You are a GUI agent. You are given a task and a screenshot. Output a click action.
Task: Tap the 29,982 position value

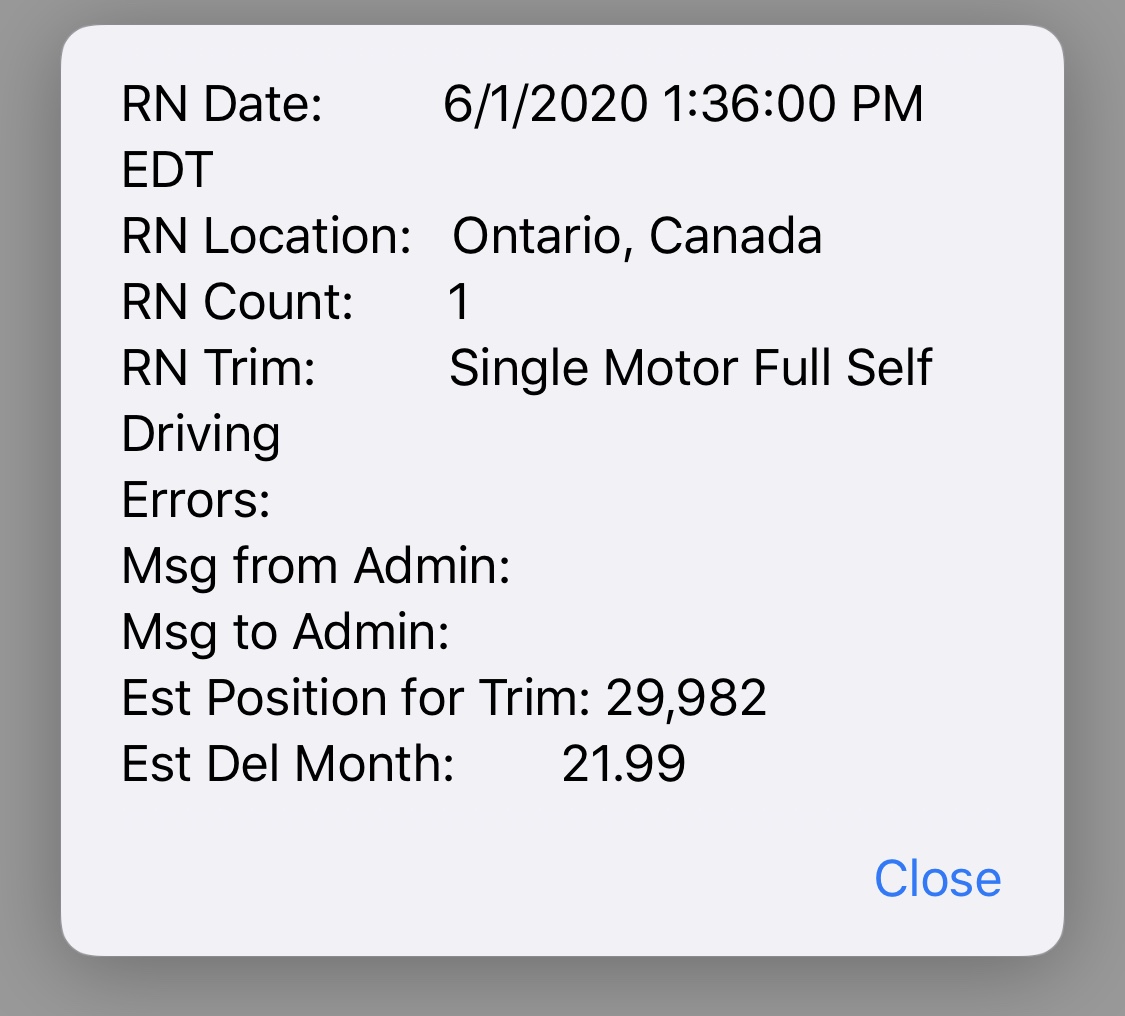tap(686, 698)
